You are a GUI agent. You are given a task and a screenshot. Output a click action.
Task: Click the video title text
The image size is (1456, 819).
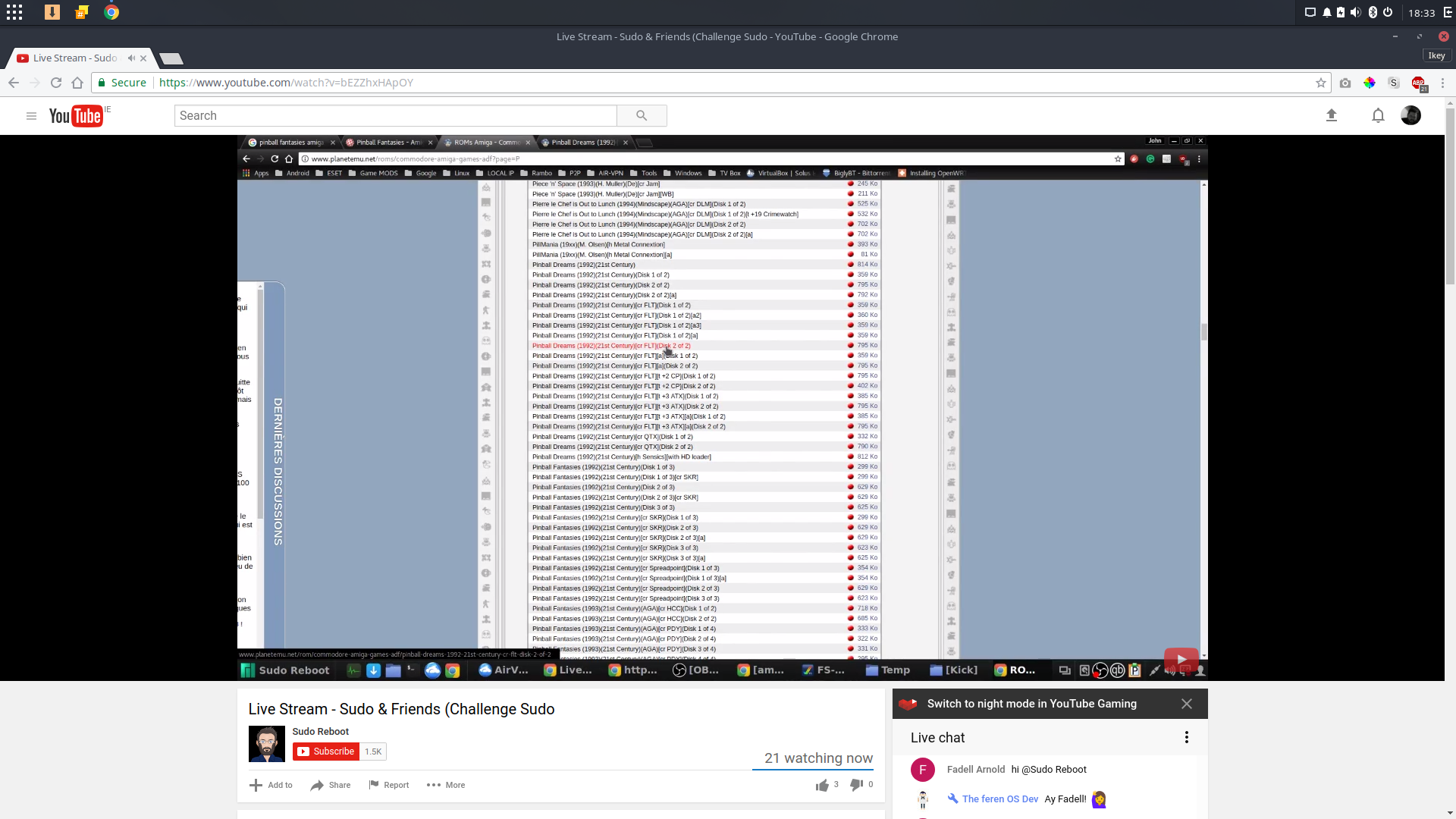click(x=401, y=709)
